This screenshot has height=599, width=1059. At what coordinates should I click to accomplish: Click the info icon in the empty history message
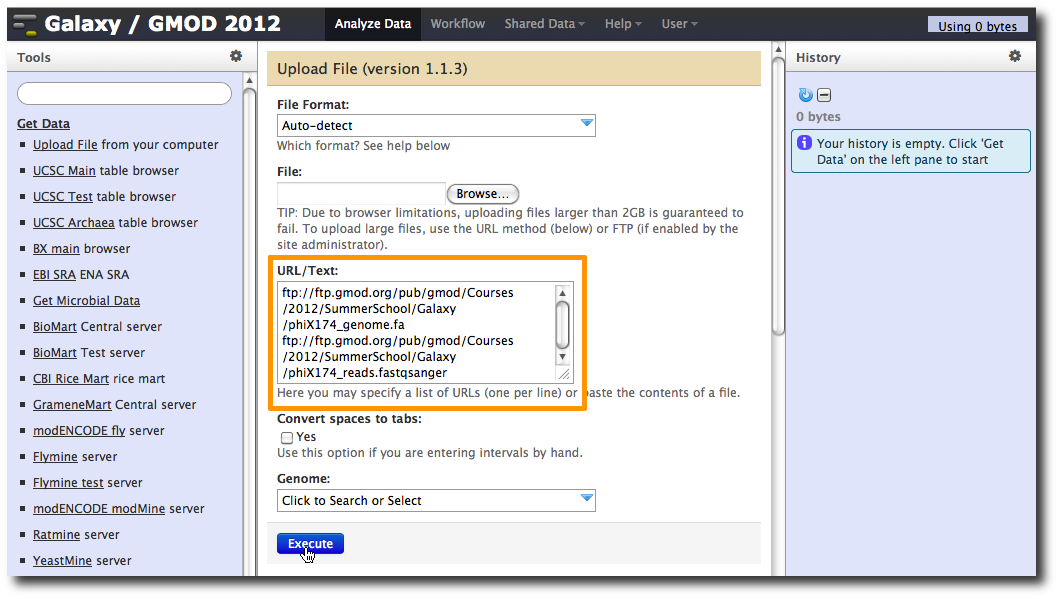pos(804,143)
